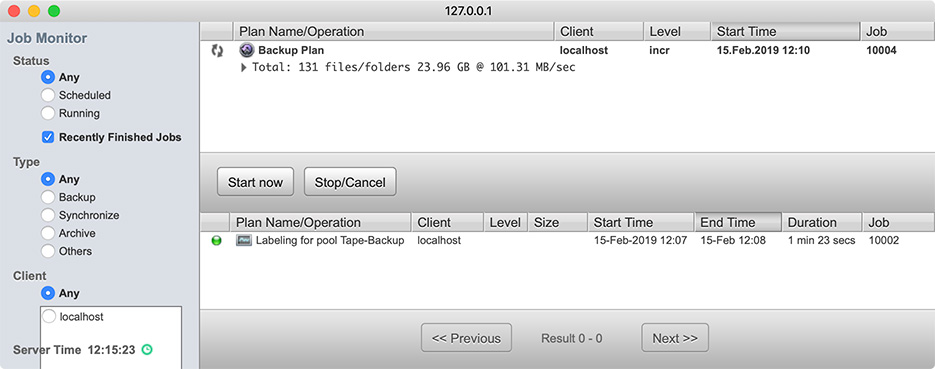Go to Next >> results page
This screenshot has height=369, width=935.
[675, 338]
